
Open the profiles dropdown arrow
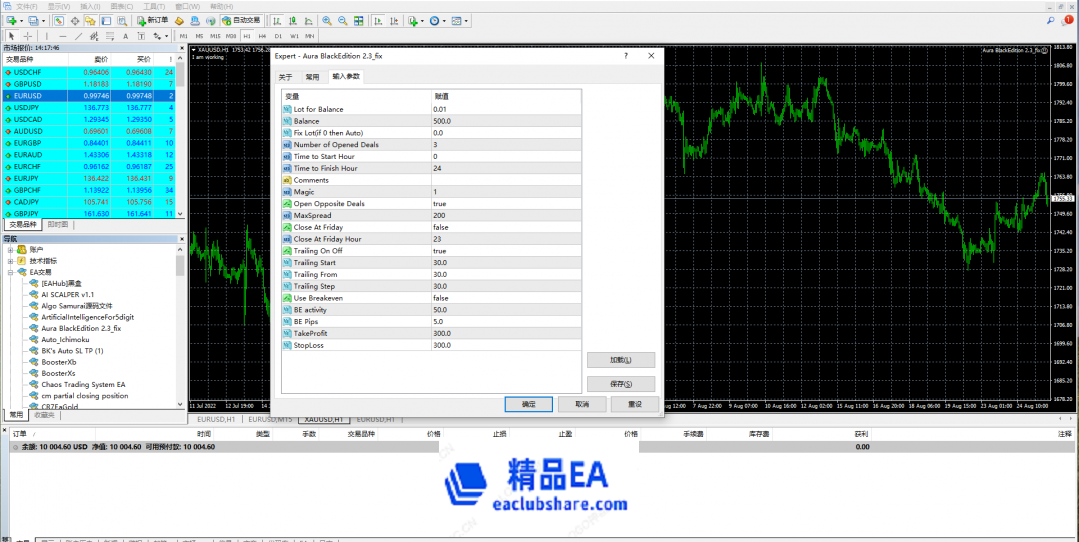[43, 21]
